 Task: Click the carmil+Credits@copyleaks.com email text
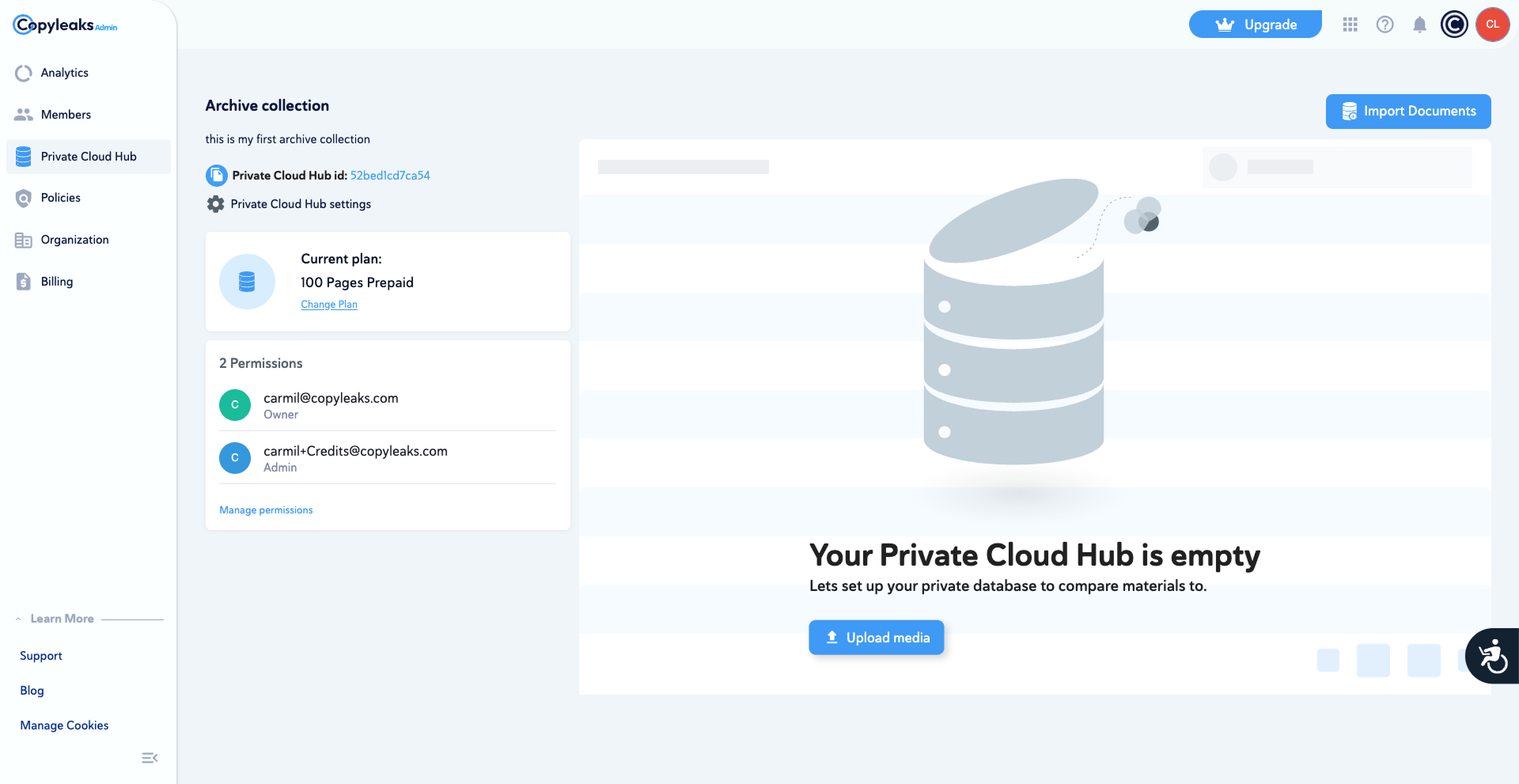tap(355, 451)
